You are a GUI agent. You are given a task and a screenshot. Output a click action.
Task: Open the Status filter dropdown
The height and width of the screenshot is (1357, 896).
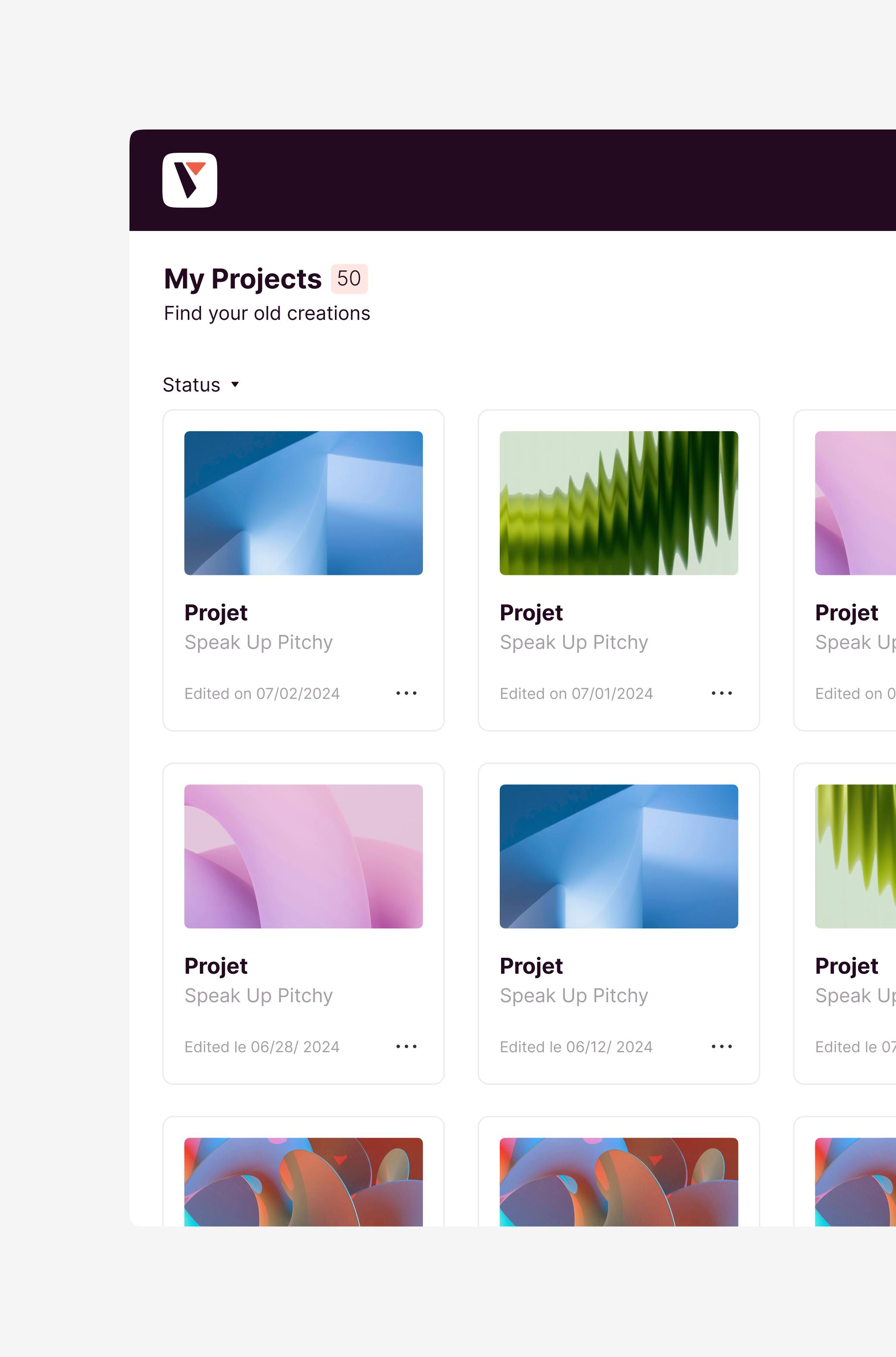click(x=201, y=385)
